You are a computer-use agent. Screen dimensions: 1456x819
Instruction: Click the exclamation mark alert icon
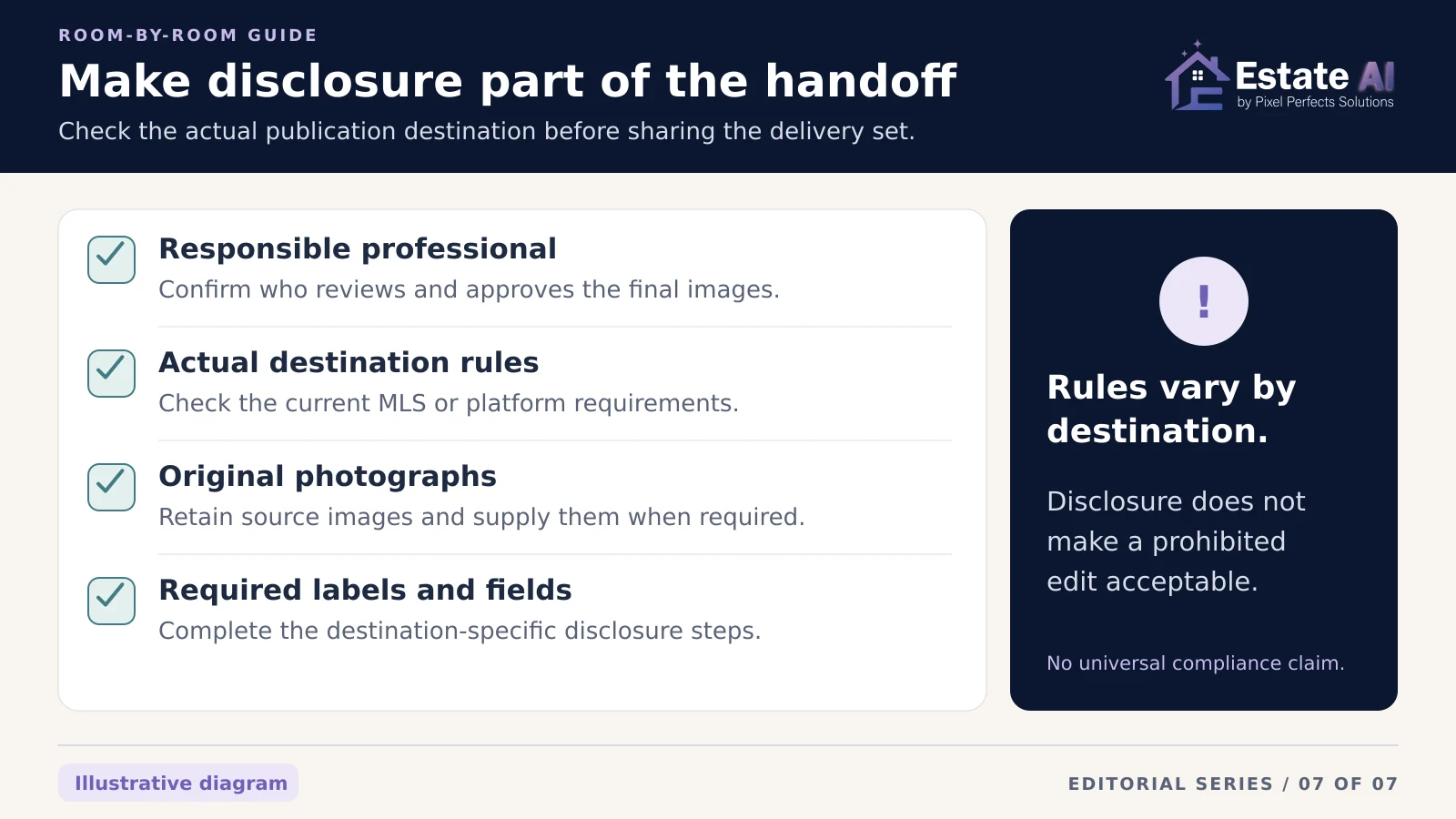click(x=1203, y=301)
